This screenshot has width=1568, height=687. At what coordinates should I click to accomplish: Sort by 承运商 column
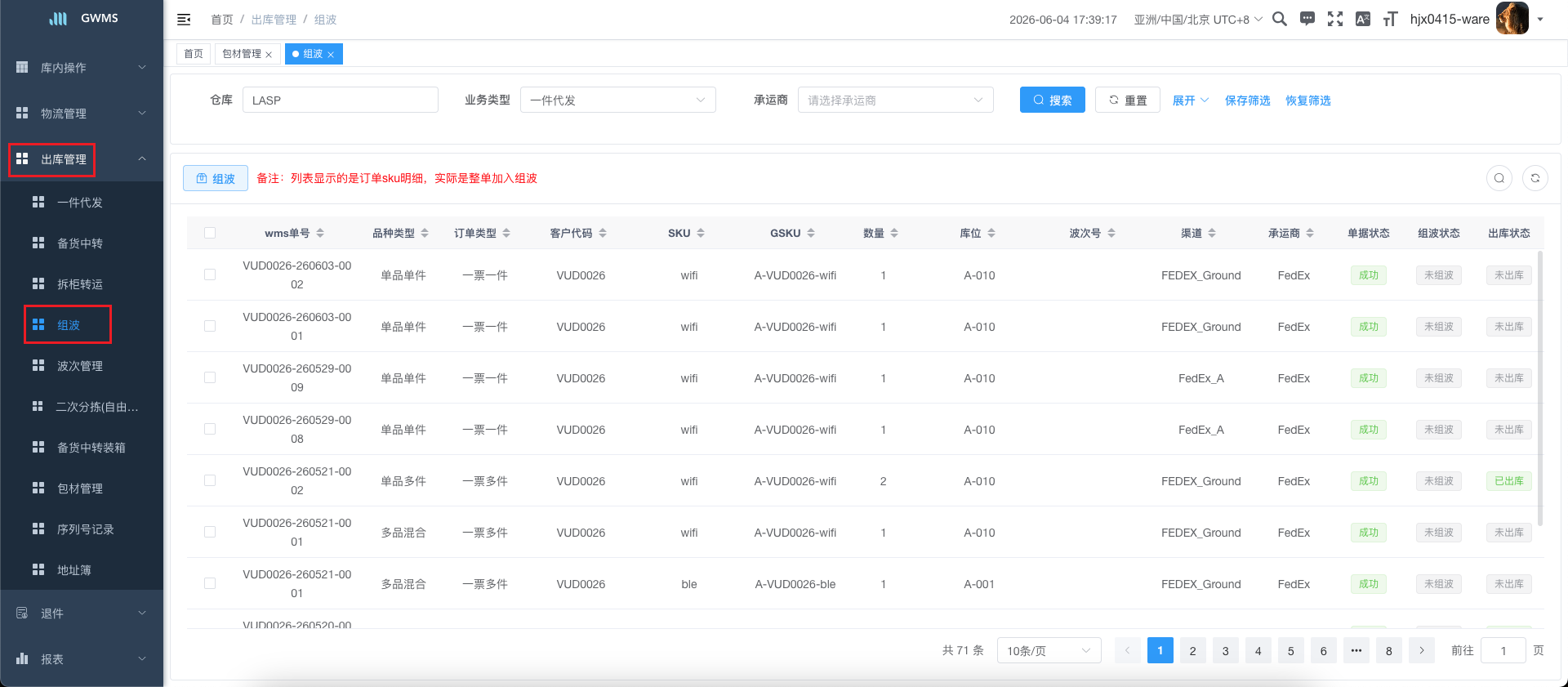[1310, 233]
